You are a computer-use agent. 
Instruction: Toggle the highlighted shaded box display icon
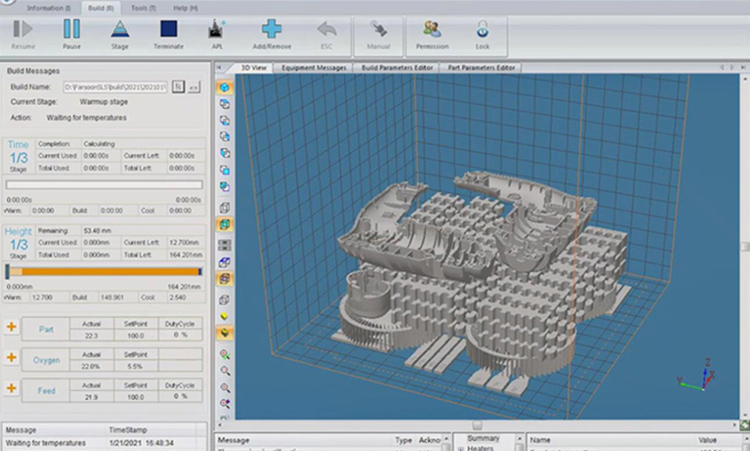click(x=224, y=224)
